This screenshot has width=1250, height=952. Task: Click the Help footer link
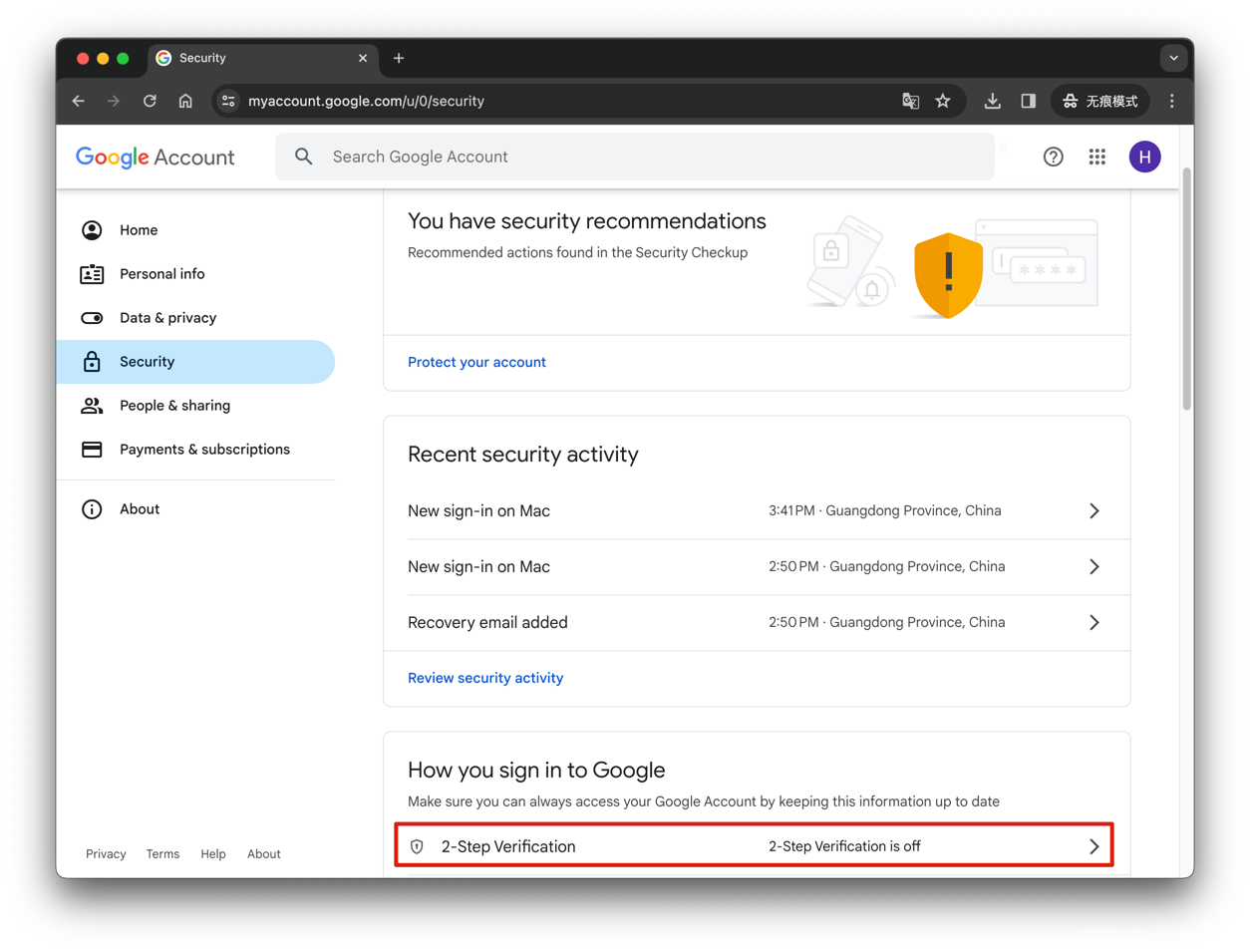(212, 854)
